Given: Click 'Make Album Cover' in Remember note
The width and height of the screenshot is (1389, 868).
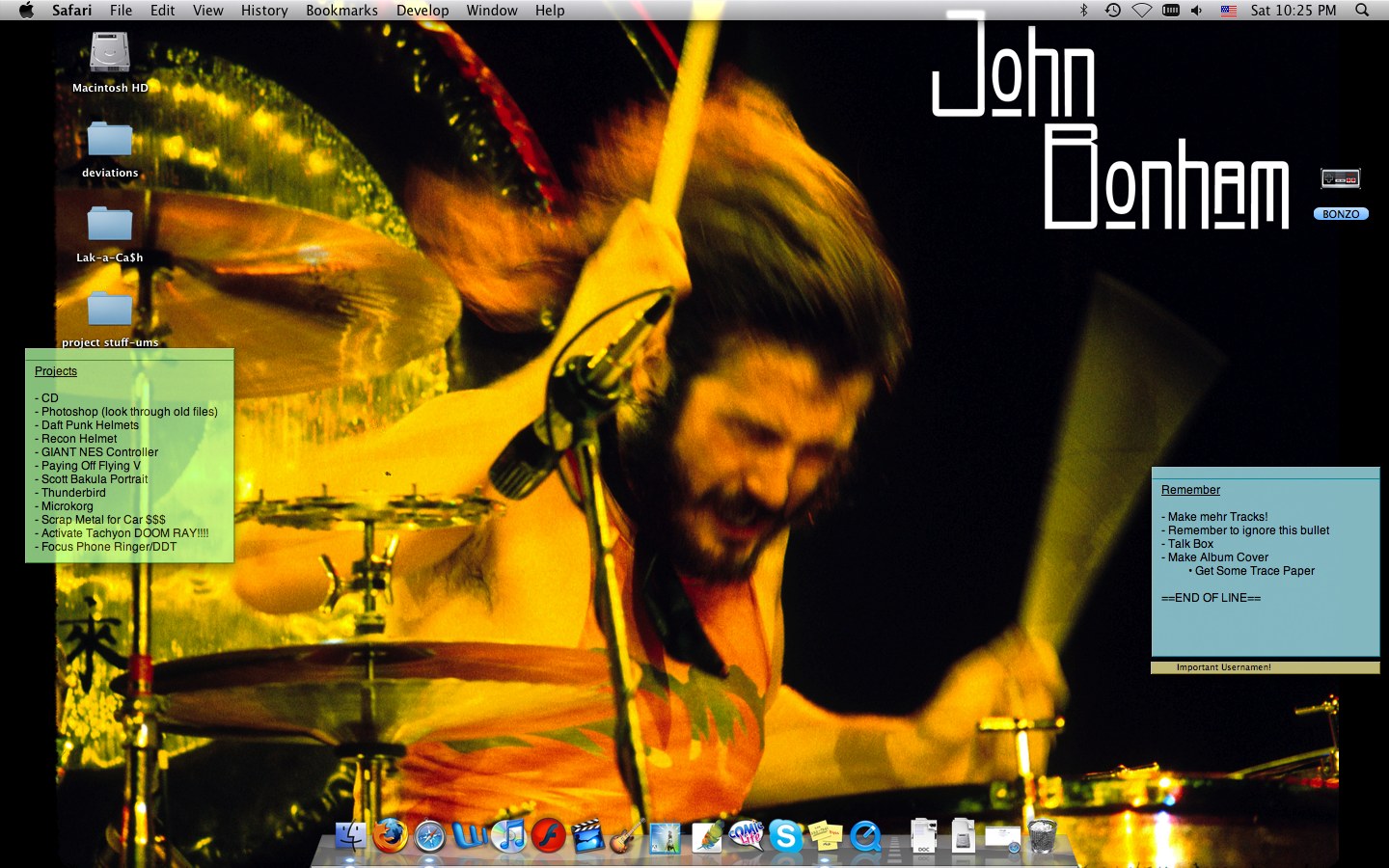Looking at the screenshot, I should click(x=1217, y=557).
